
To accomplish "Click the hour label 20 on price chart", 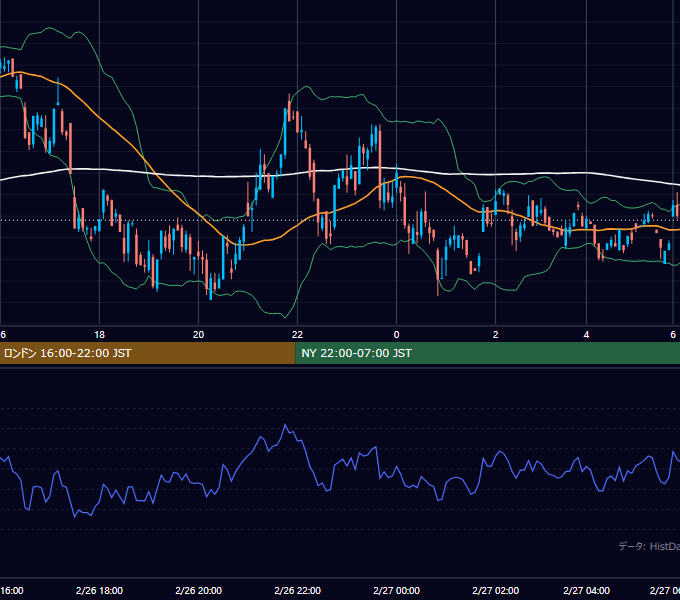I will 198,334.
